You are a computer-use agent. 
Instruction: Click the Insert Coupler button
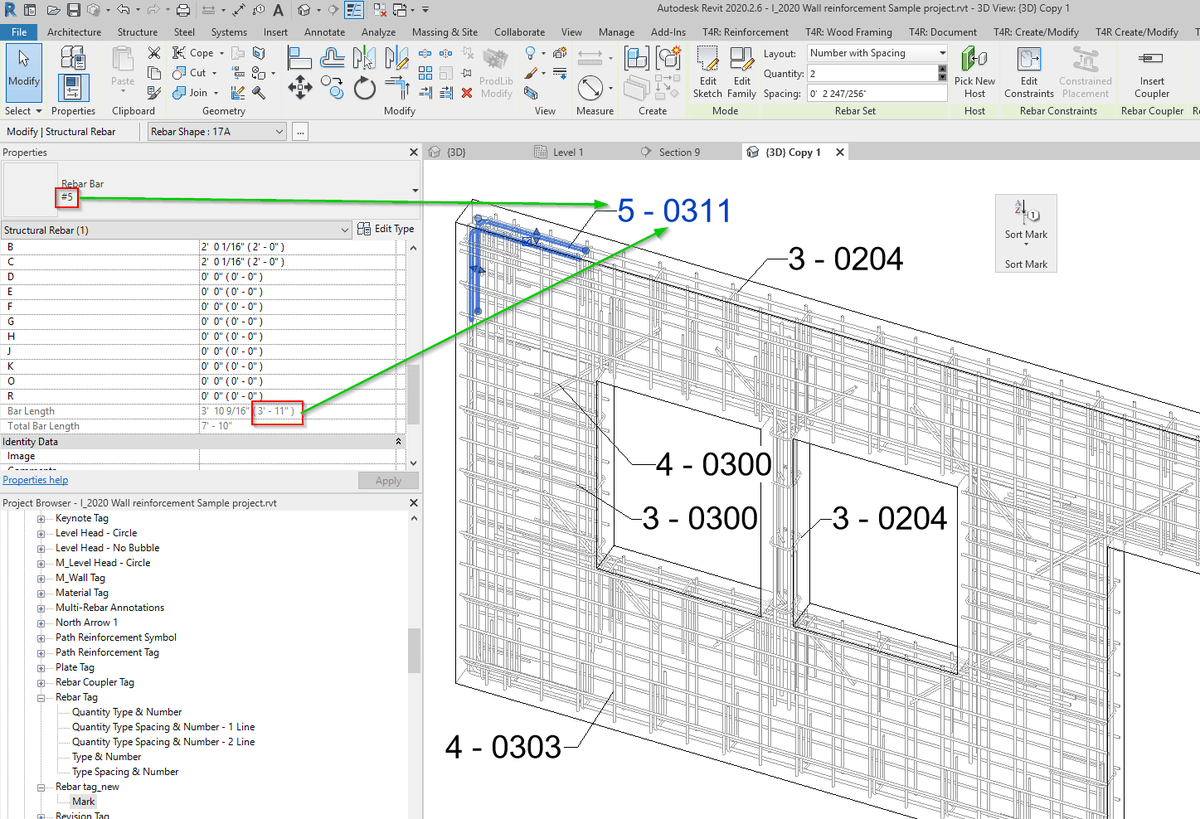coord(1152,72)
